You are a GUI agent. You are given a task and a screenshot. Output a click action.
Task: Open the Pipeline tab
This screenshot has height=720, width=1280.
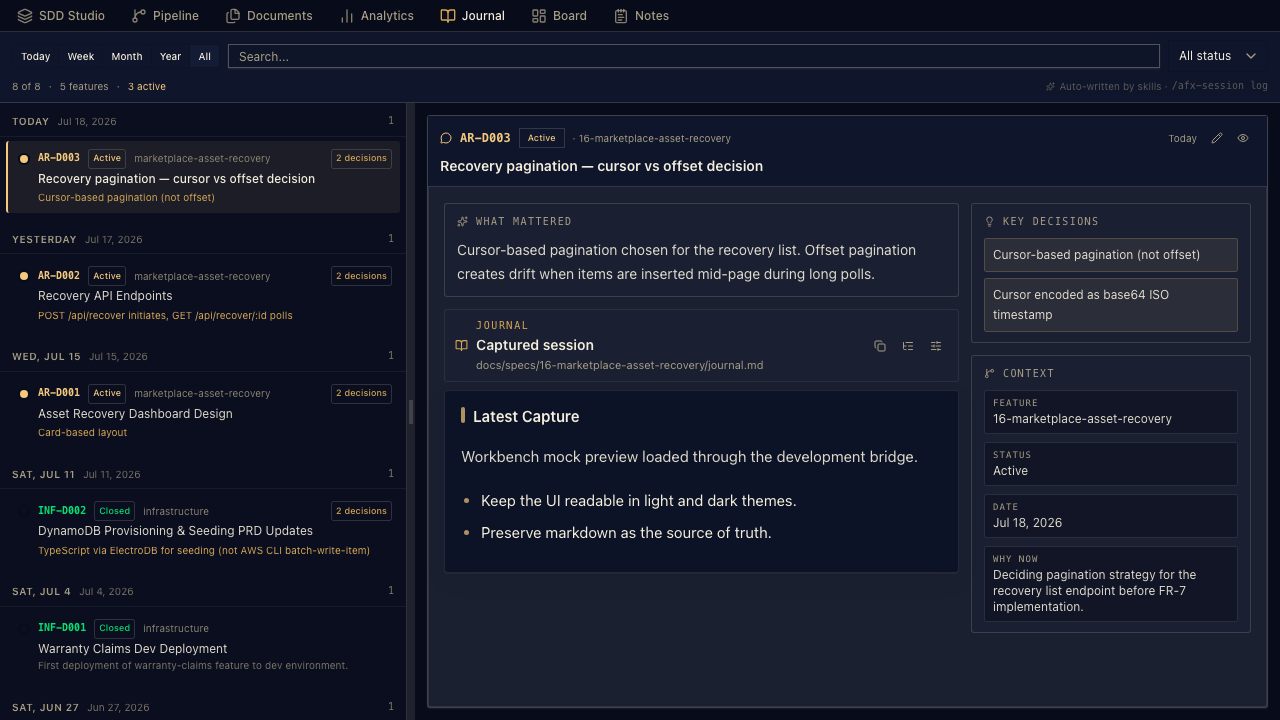[165, 16]
